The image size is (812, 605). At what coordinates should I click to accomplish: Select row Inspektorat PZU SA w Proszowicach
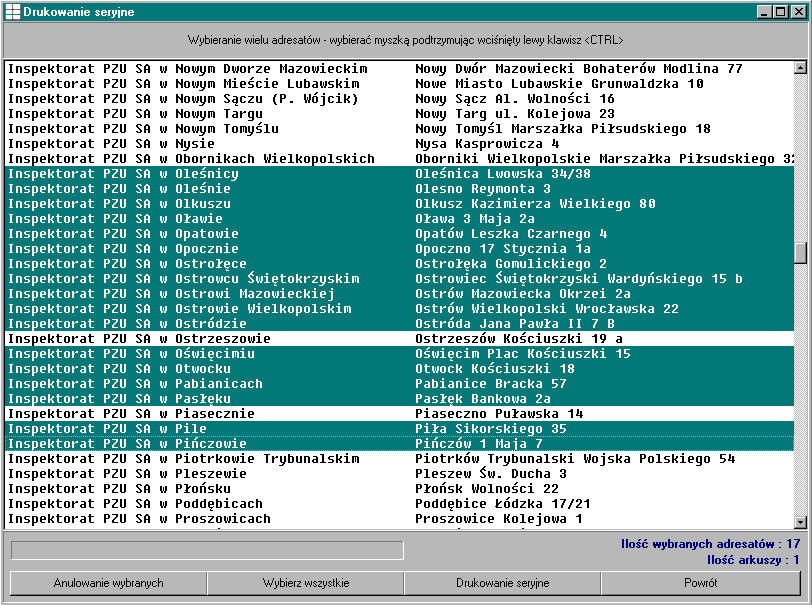pyautogui.click(x=399, y=520)
